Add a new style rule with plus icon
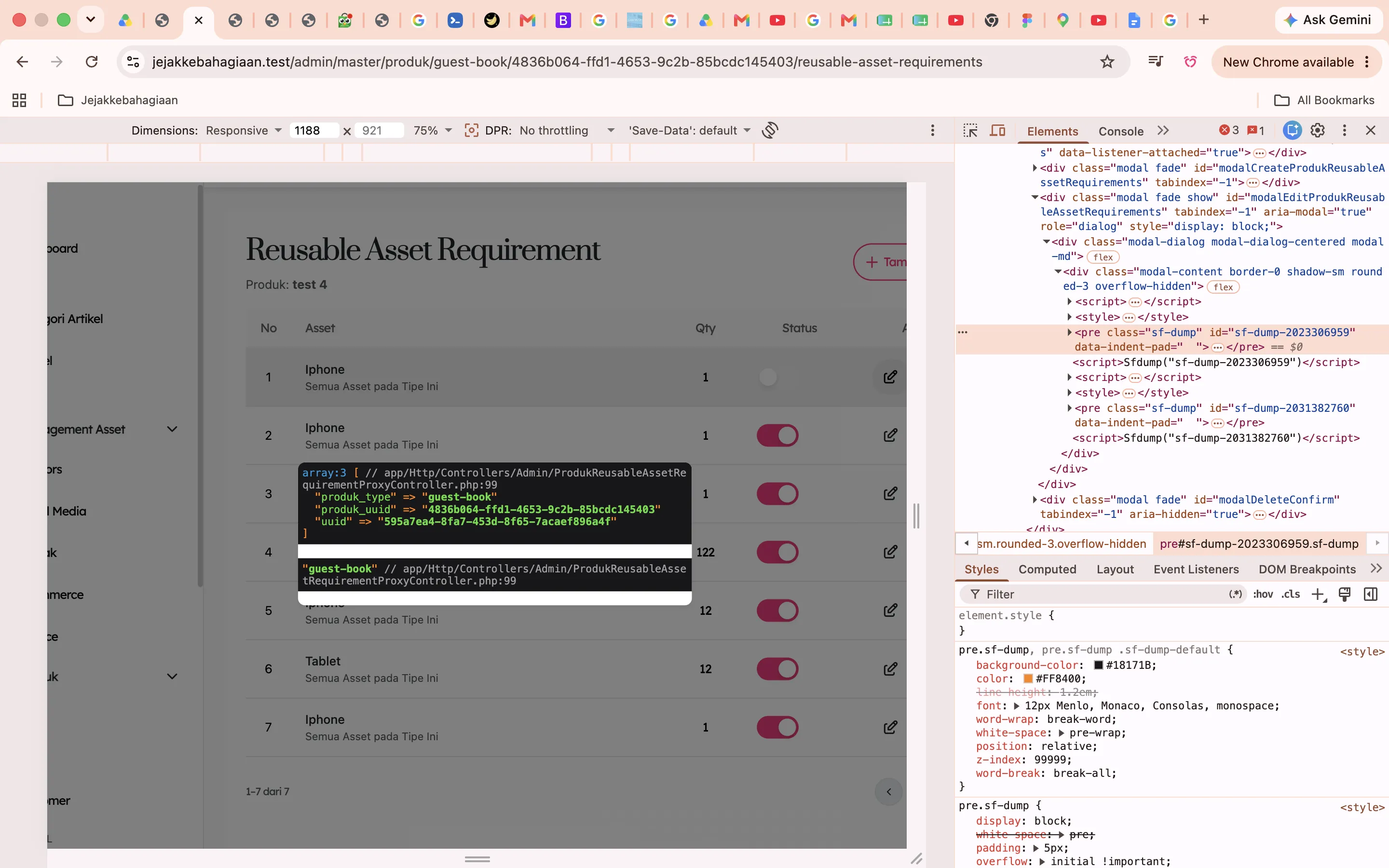Image resolution: width=1389 pixels, height=868 pixels. (1319, 594)
